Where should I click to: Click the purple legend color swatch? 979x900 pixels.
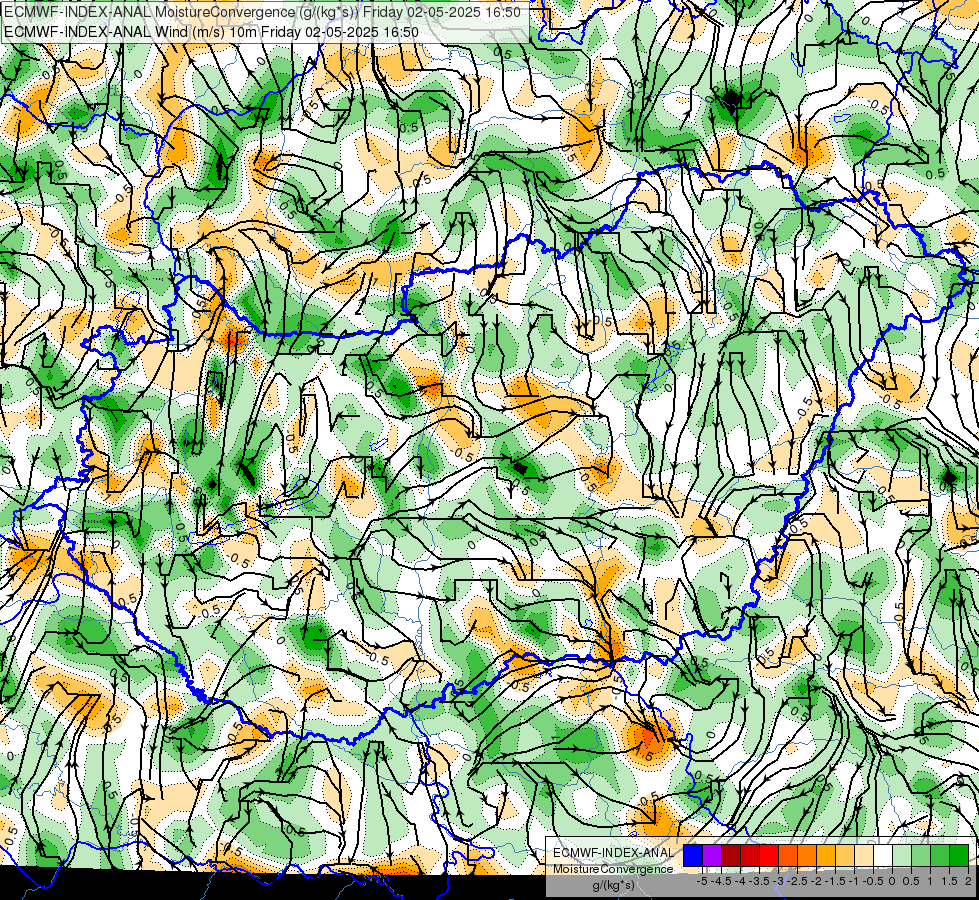[712, 855]
